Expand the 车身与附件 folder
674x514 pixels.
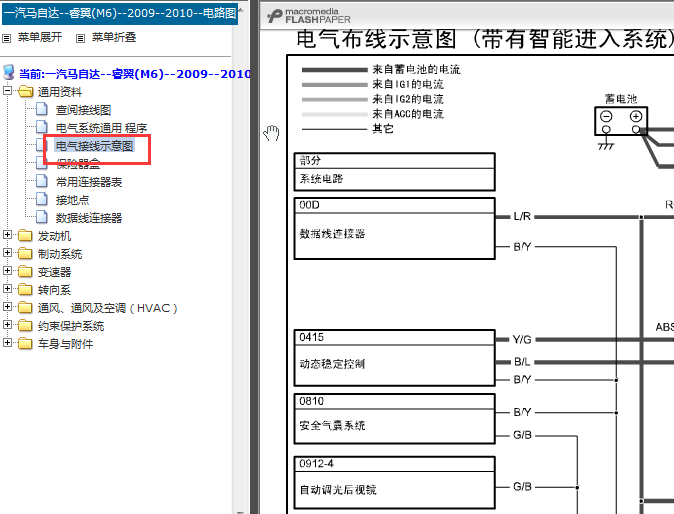point(7,343)
